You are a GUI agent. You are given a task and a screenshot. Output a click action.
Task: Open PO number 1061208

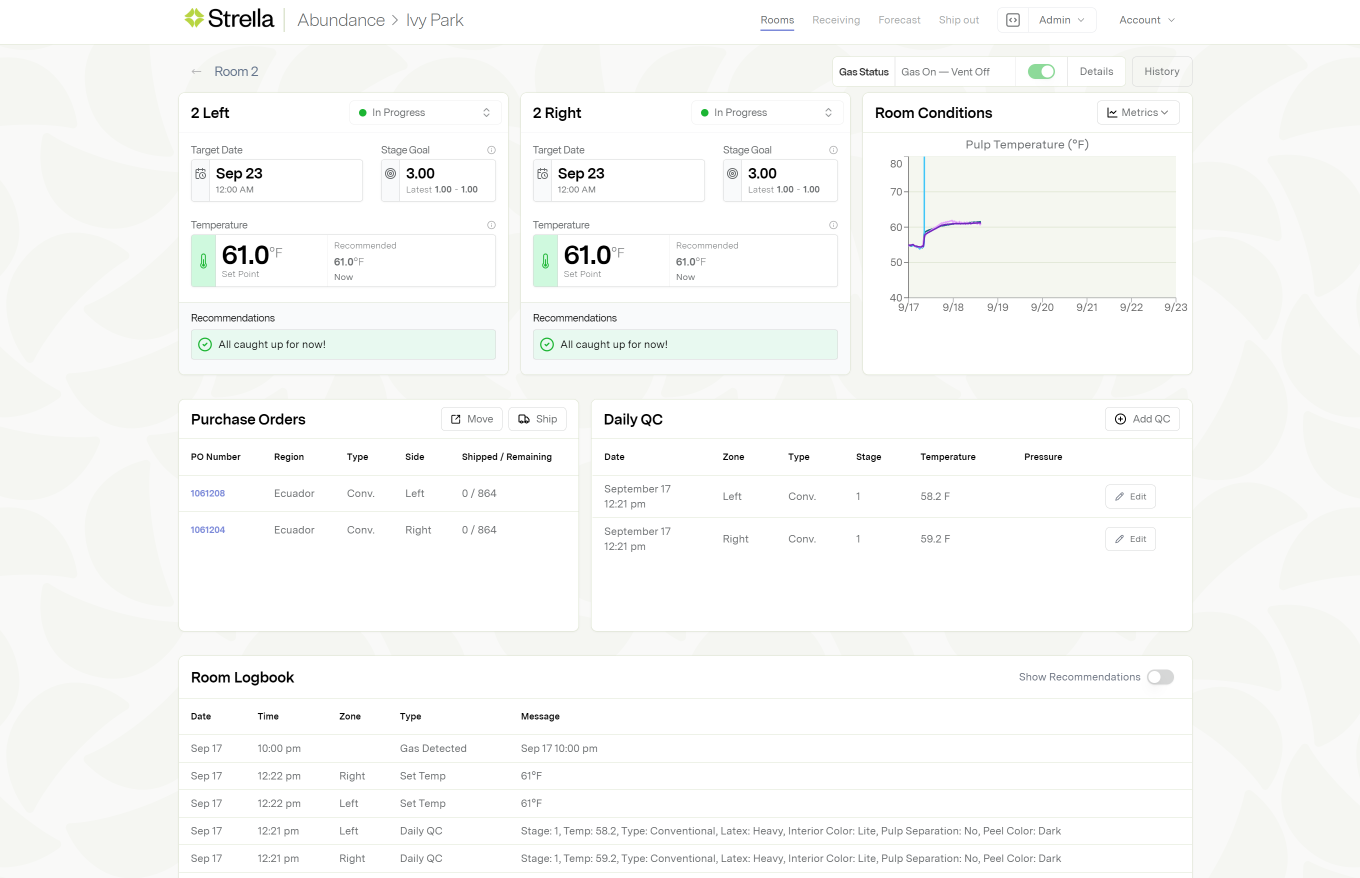(208, 493)
